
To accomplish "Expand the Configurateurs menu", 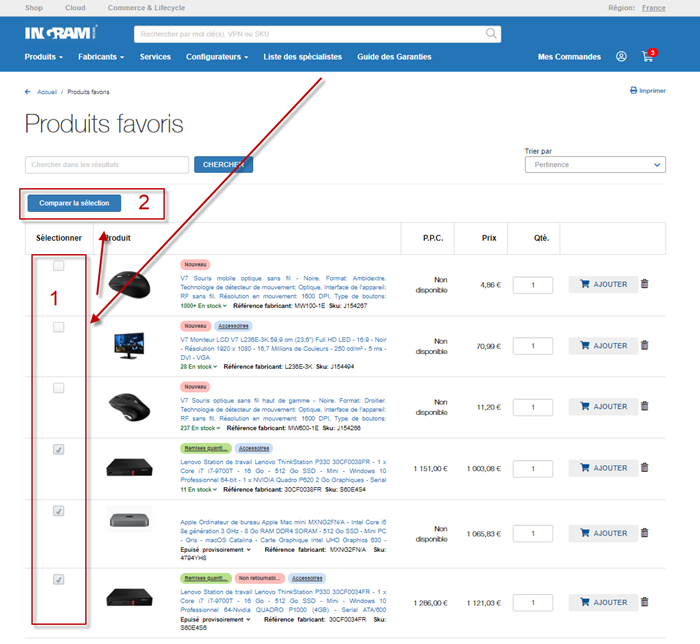I will (x=217, y=57).
